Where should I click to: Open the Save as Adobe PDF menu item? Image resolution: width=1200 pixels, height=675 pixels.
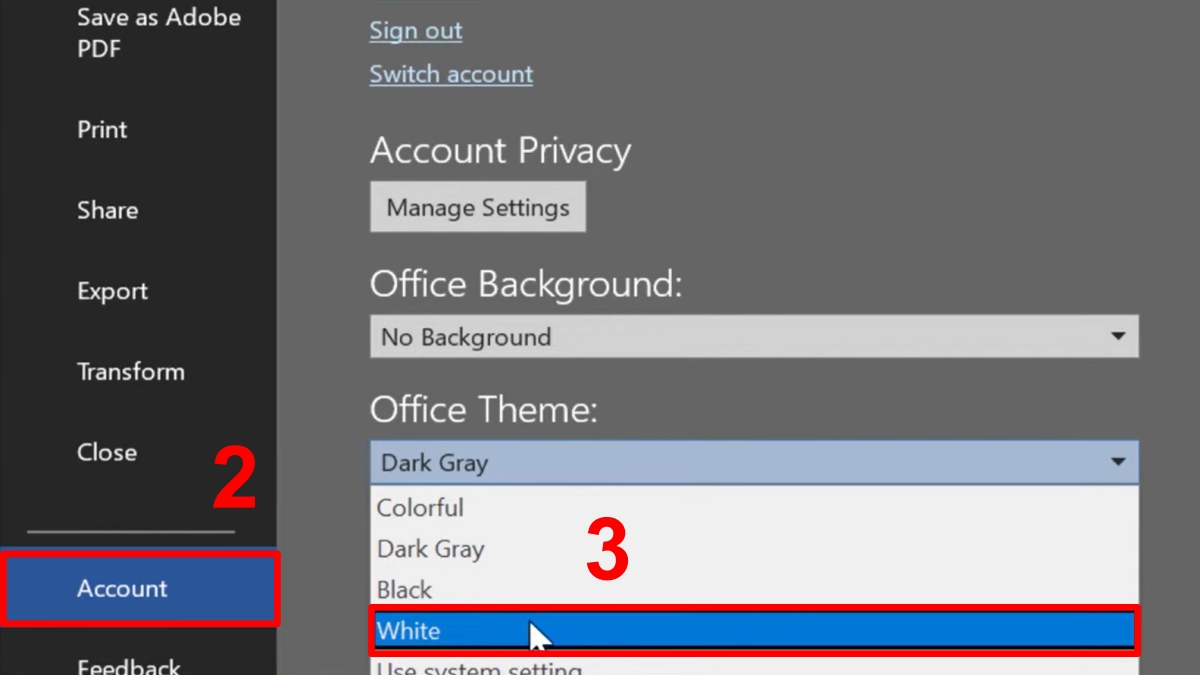[x=158, y=32]
